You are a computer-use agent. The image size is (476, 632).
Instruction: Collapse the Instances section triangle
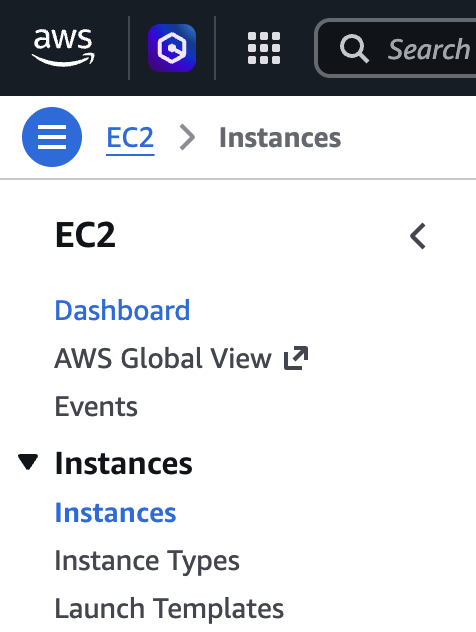pos(28,462)
